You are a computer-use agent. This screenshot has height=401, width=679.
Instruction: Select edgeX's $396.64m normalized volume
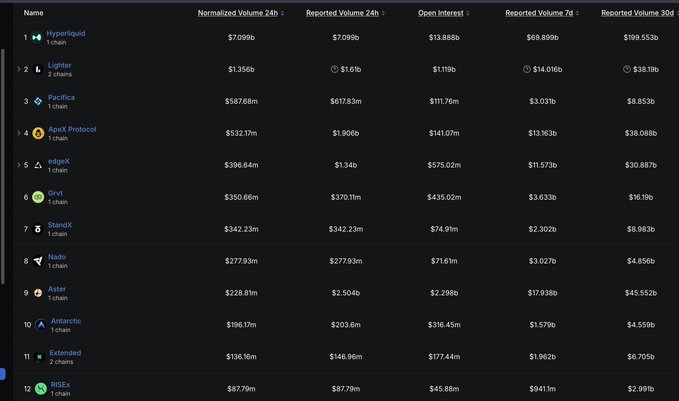(241, 165)
